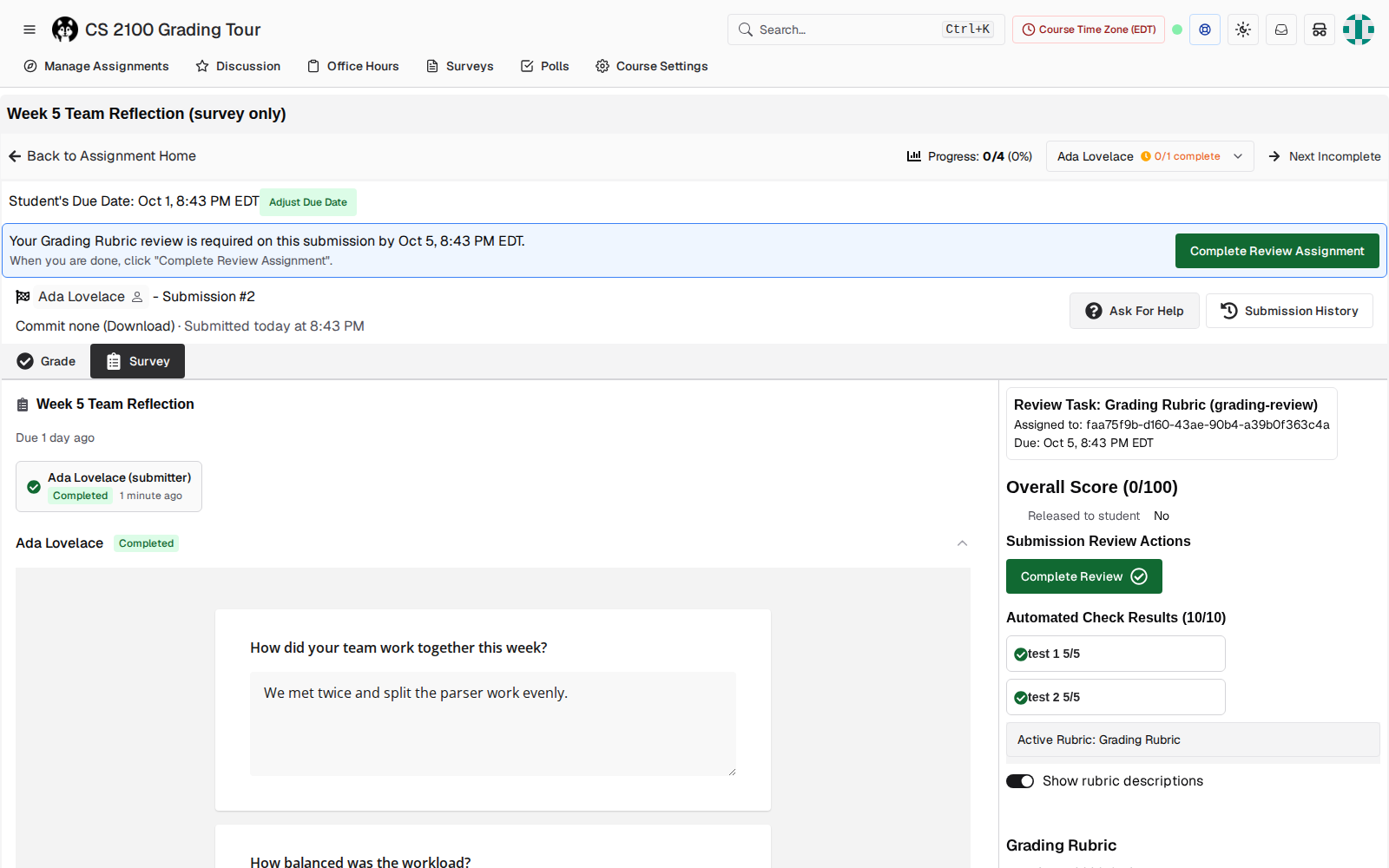Image resolution: width=1389 pixels, height=868 pixels.
Task: Click Adjust Due Date
Action: click(308, 202)
